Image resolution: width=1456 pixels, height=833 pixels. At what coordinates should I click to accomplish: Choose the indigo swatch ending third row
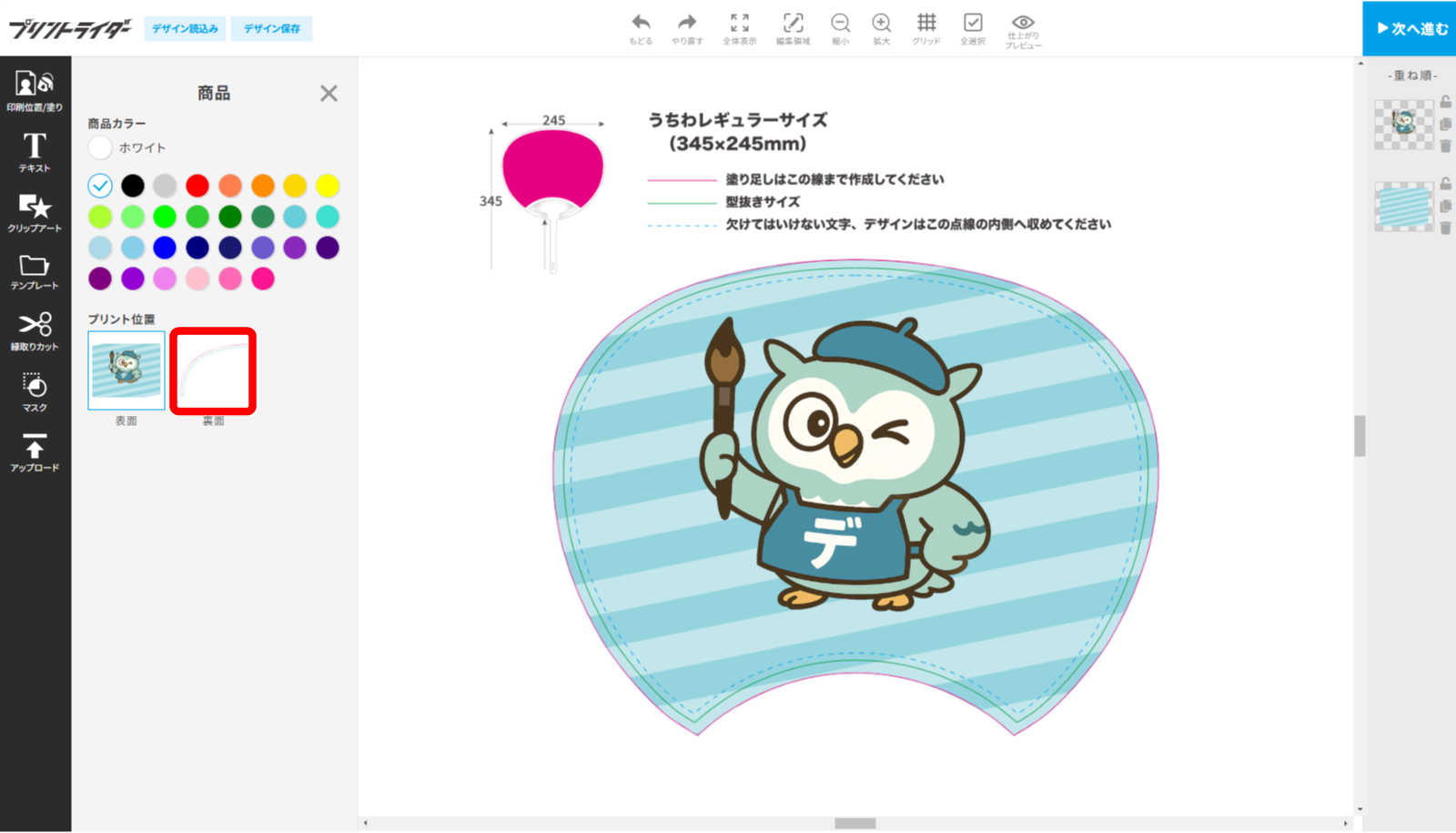pos(328,248)
